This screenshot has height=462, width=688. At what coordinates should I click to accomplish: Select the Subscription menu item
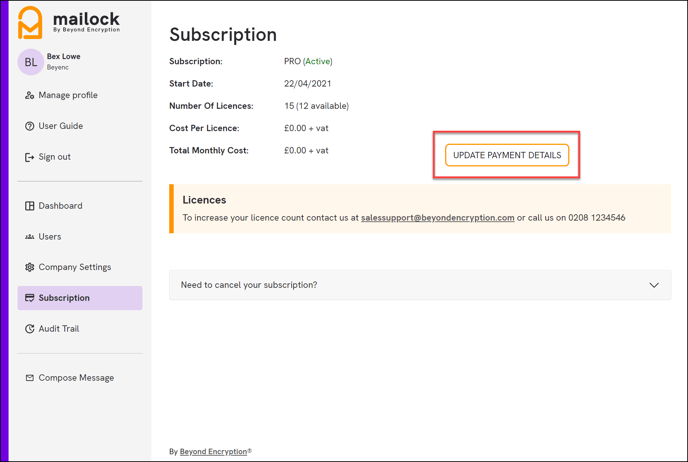pos(80,298)
